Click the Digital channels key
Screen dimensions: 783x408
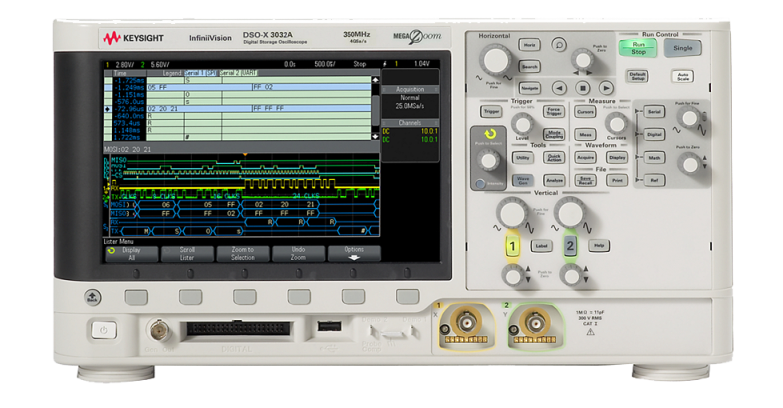pos(654,135)
